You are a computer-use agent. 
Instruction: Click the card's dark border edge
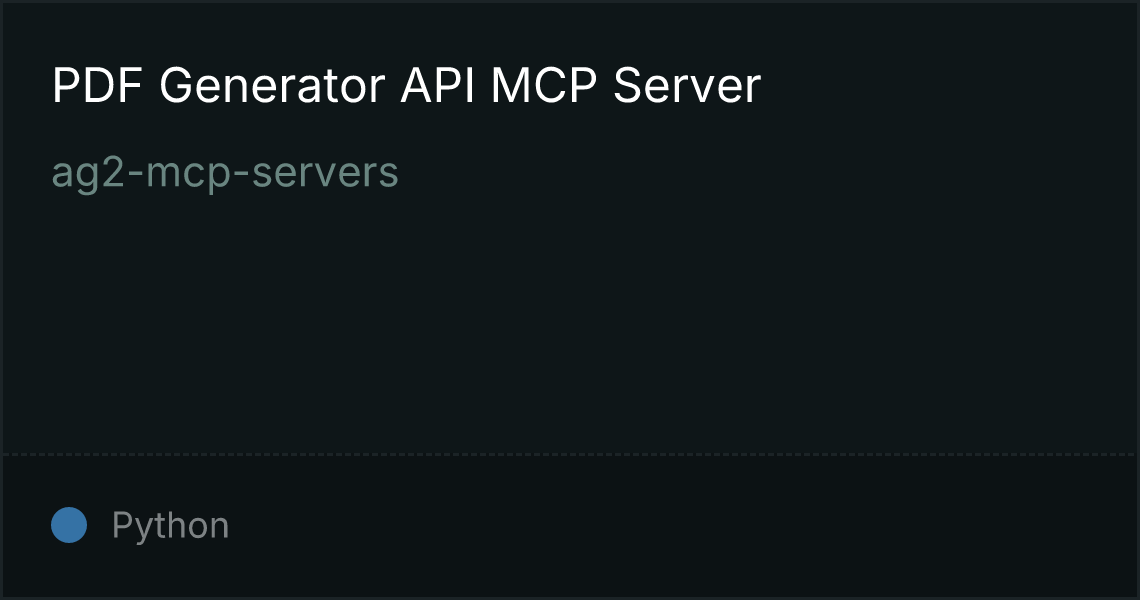[x=570, y=1]
